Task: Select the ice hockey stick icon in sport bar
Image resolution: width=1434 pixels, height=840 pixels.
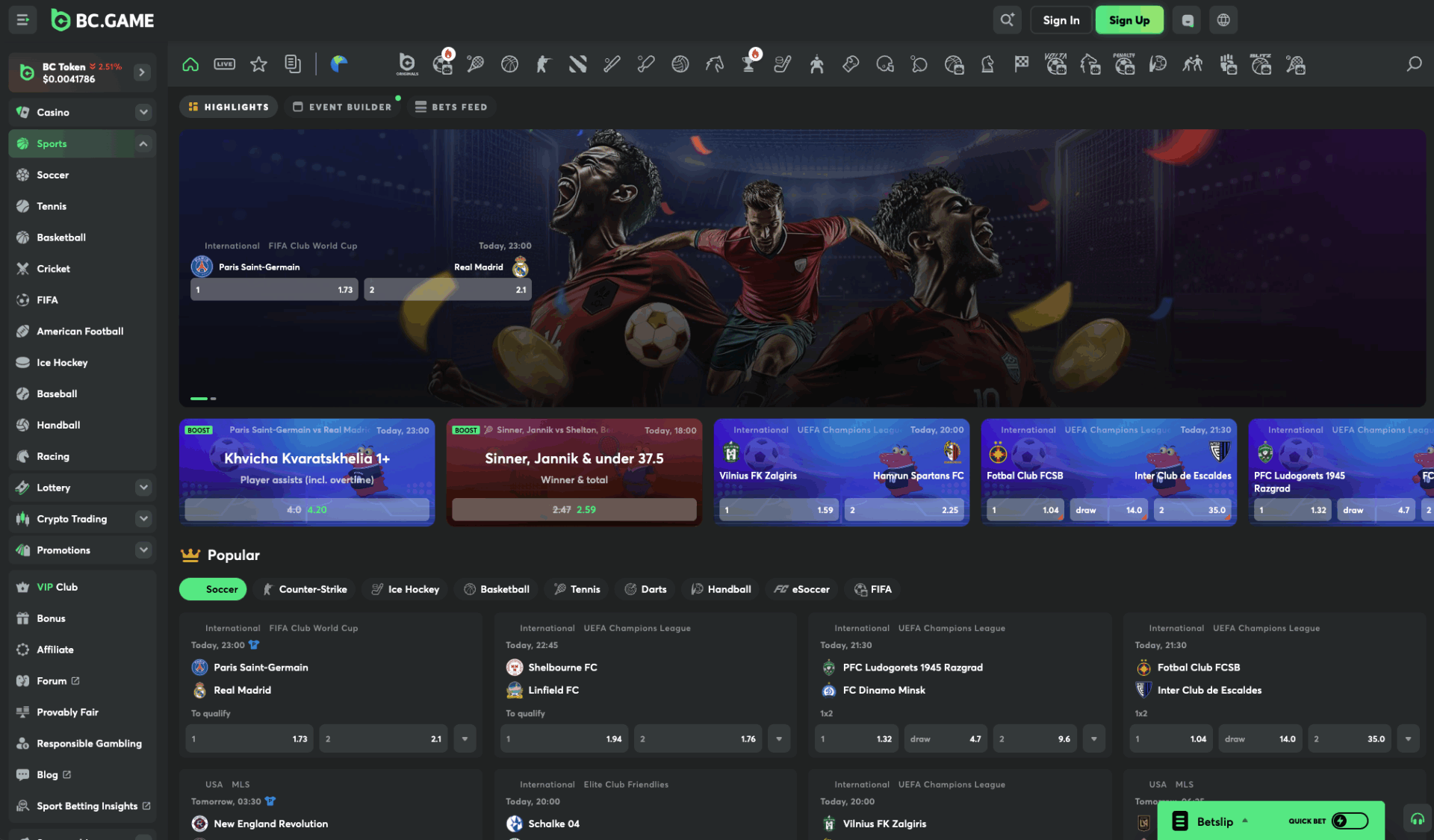Action: pyautogui.click(x=783, y=64)
